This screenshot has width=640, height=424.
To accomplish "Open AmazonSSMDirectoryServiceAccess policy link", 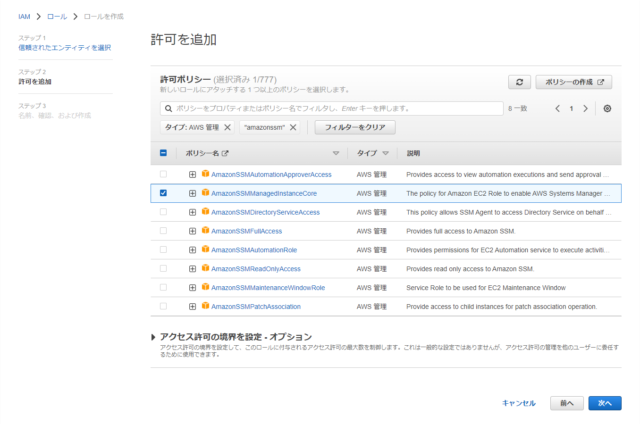I will coord(265,212).
